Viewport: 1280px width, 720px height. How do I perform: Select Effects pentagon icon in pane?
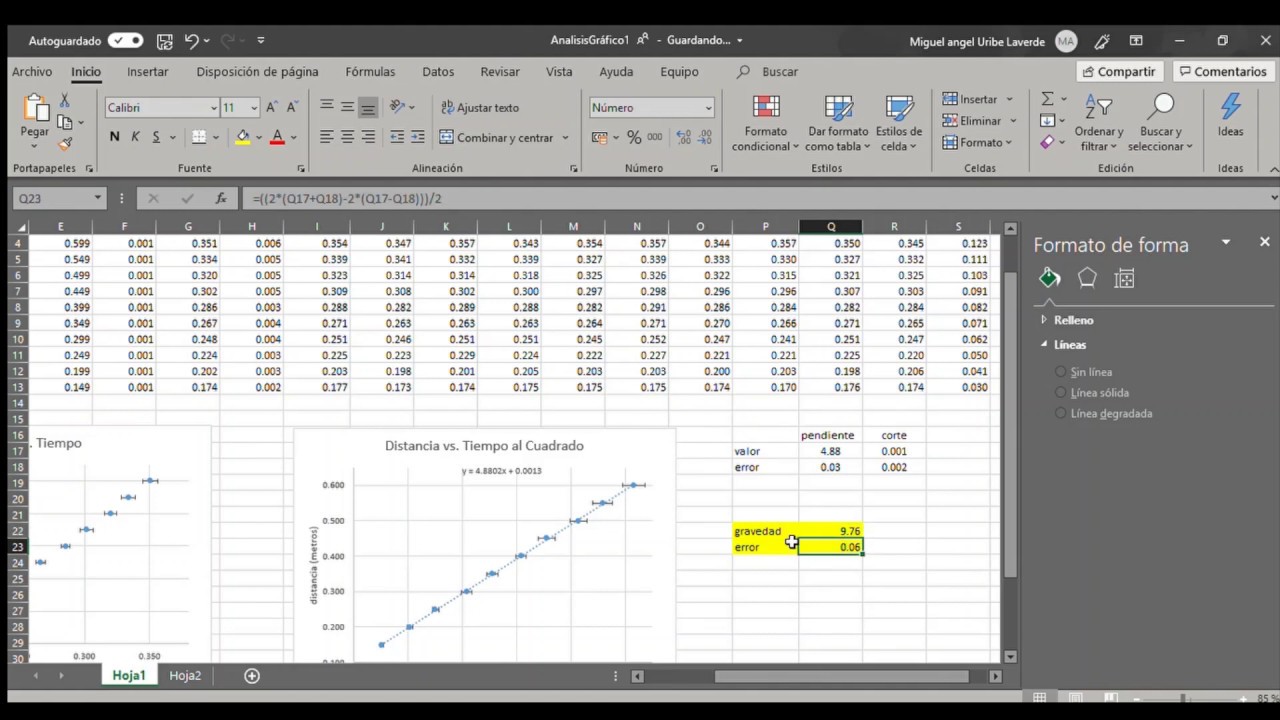click(x=1087, y=279)
